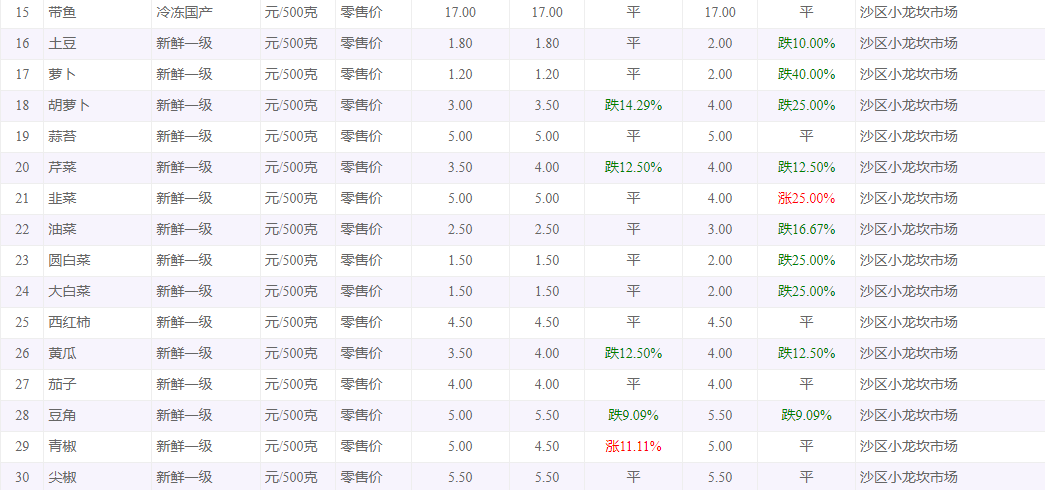The width and height of the screenshot is (1045, 490).
Task: Click the red 涨25.00% for 韭菜
Action: pos(806,199)
